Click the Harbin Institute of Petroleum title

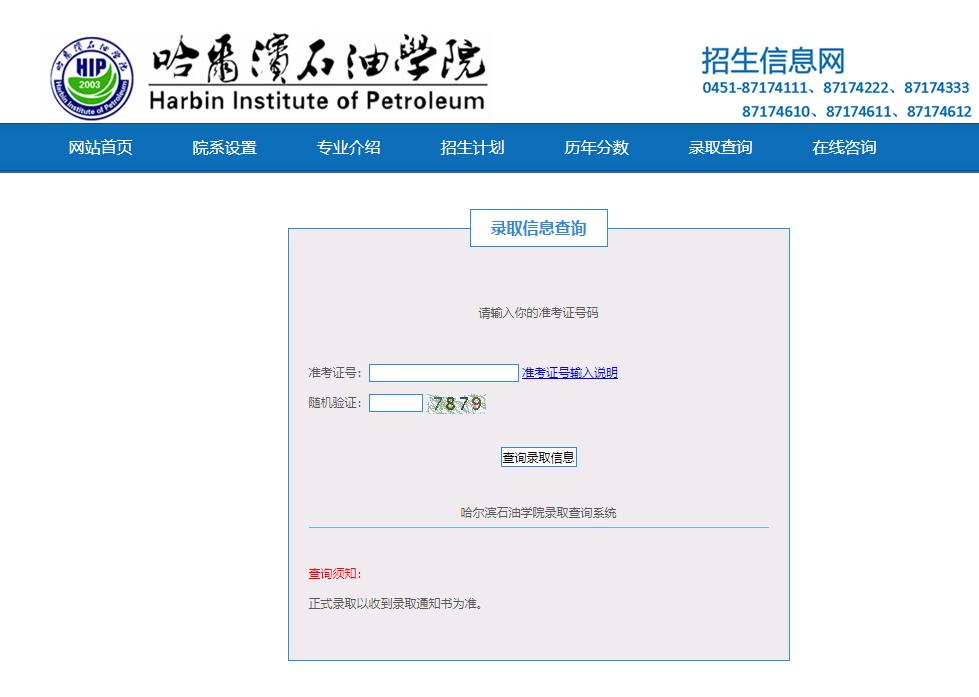click(317, 101)
